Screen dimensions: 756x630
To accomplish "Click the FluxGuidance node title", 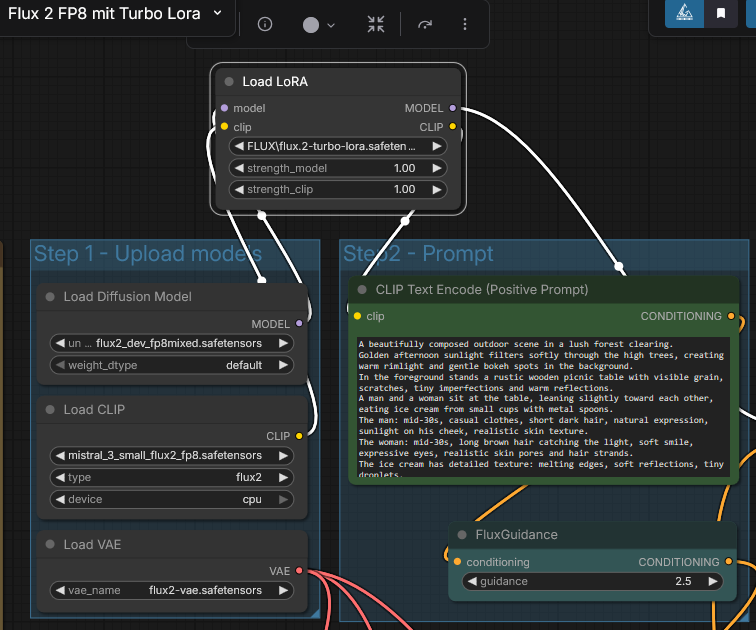I will (516, 535).
